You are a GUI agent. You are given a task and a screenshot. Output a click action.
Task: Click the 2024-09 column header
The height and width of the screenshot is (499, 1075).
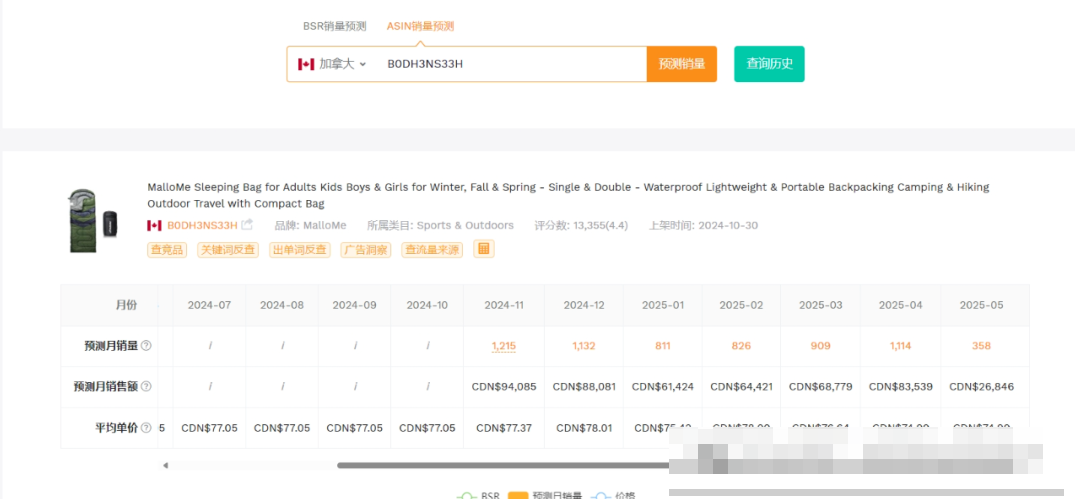(x=354, y=305)
